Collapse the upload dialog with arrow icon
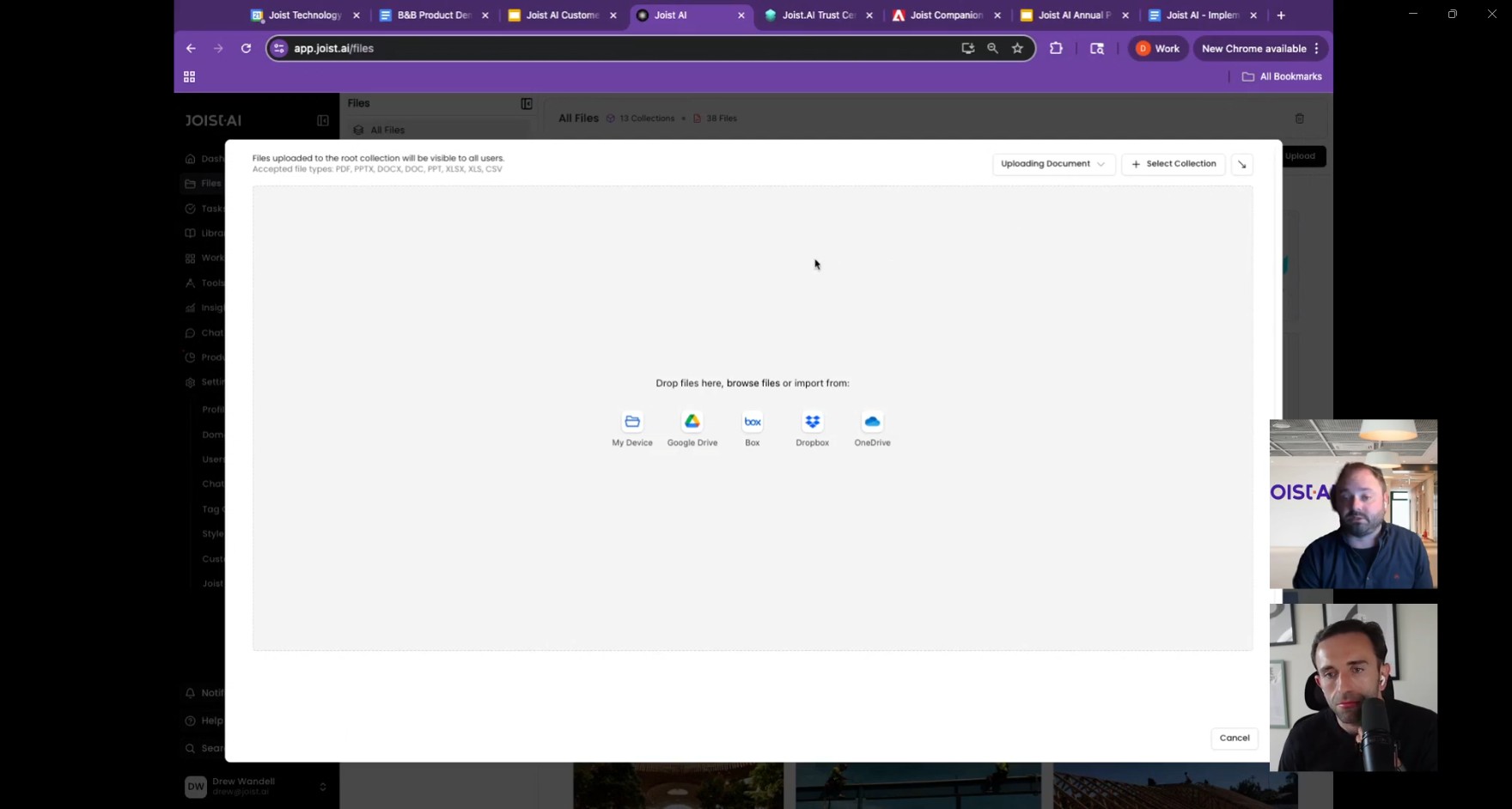Screen dimensions: 1512x809 point(1241,164)
